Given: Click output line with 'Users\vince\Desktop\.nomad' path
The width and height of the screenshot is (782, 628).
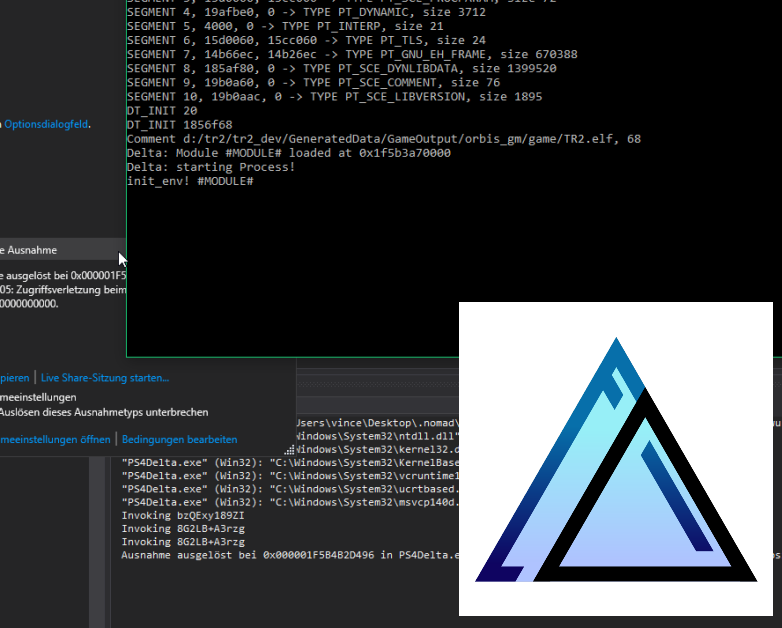Looking at the screenshot, I should 378,423.
